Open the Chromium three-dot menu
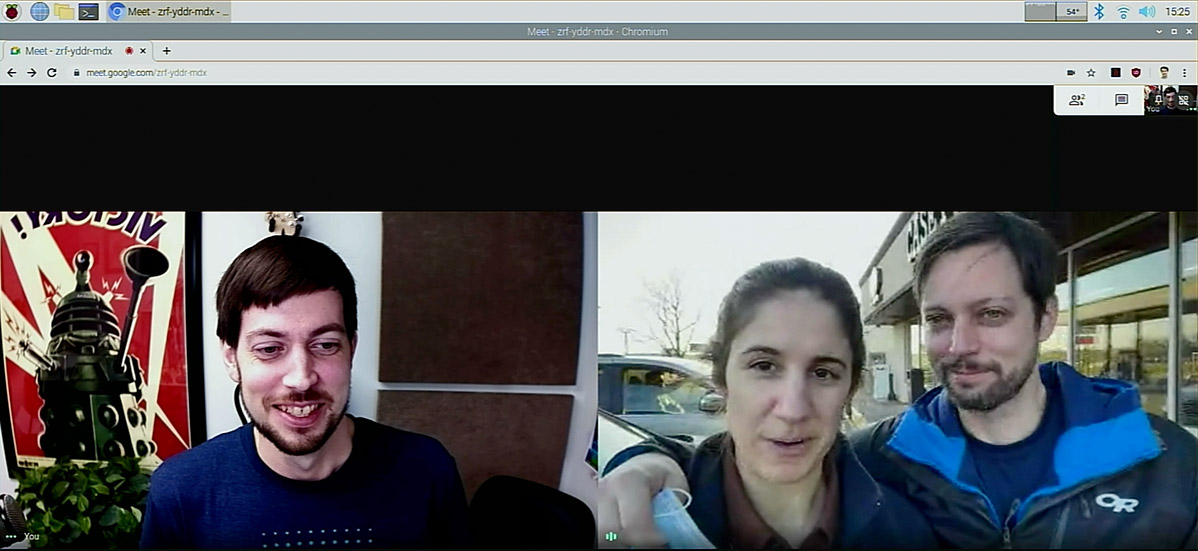1198x551 pixels. pyautogui.click(x=1185, y=73)
